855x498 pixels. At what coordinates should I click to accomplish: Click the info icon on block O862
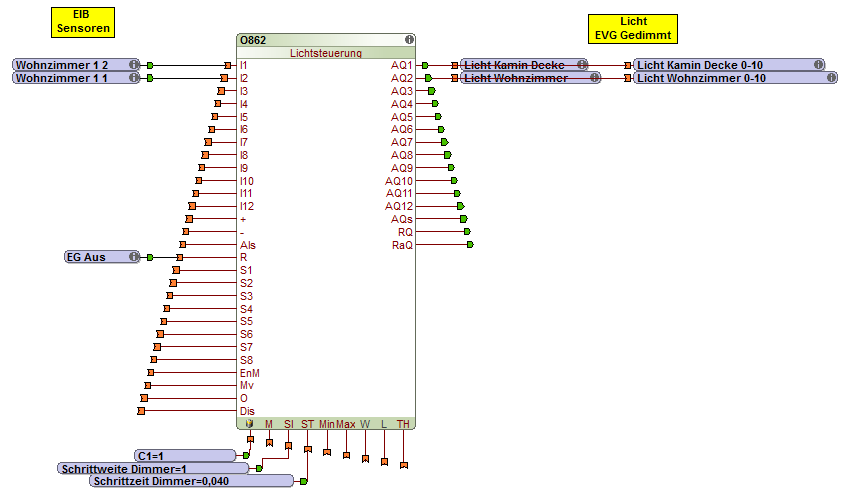[409, 40]
